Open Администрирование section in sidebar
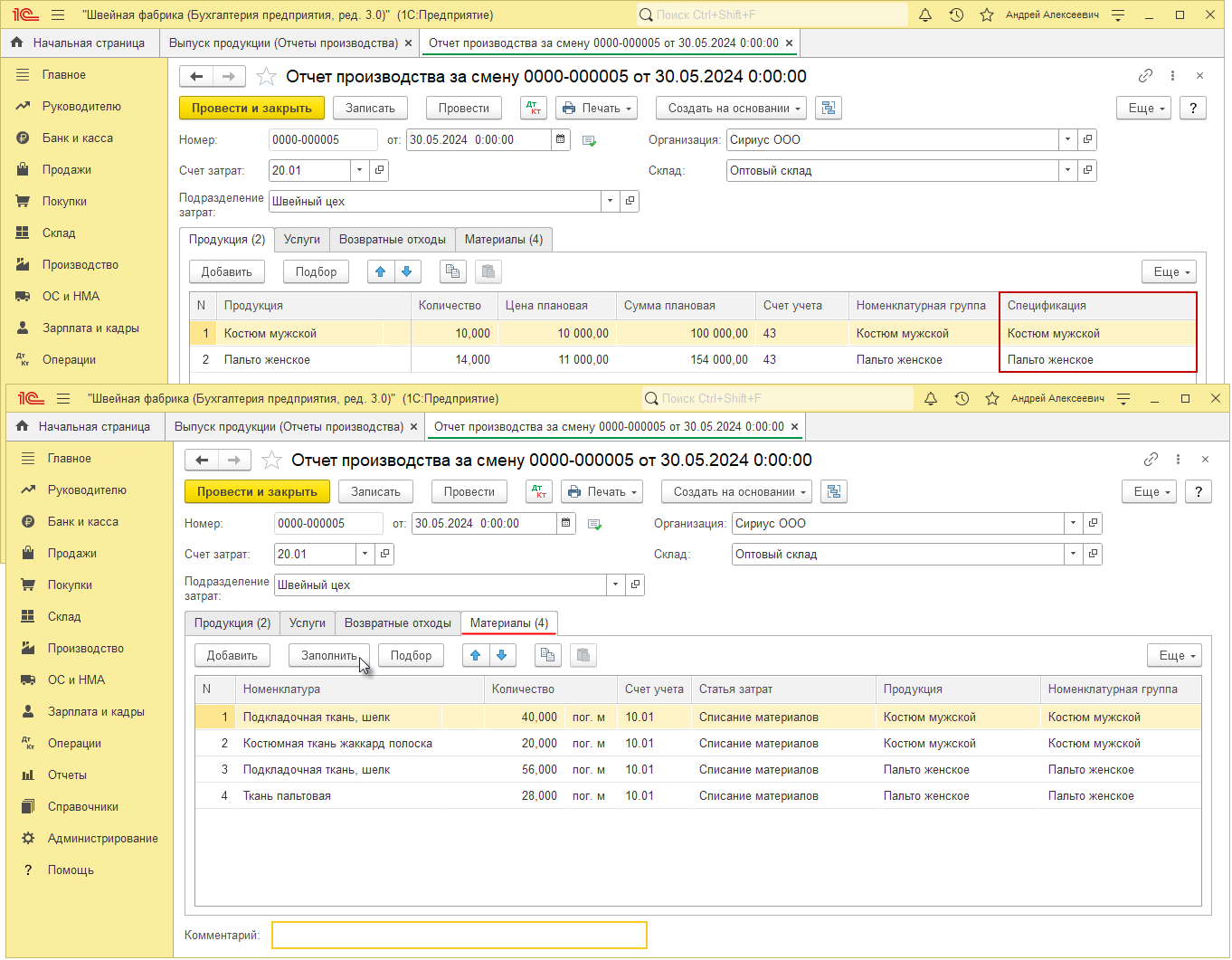 pyautogui.click(x=103, y=838)
